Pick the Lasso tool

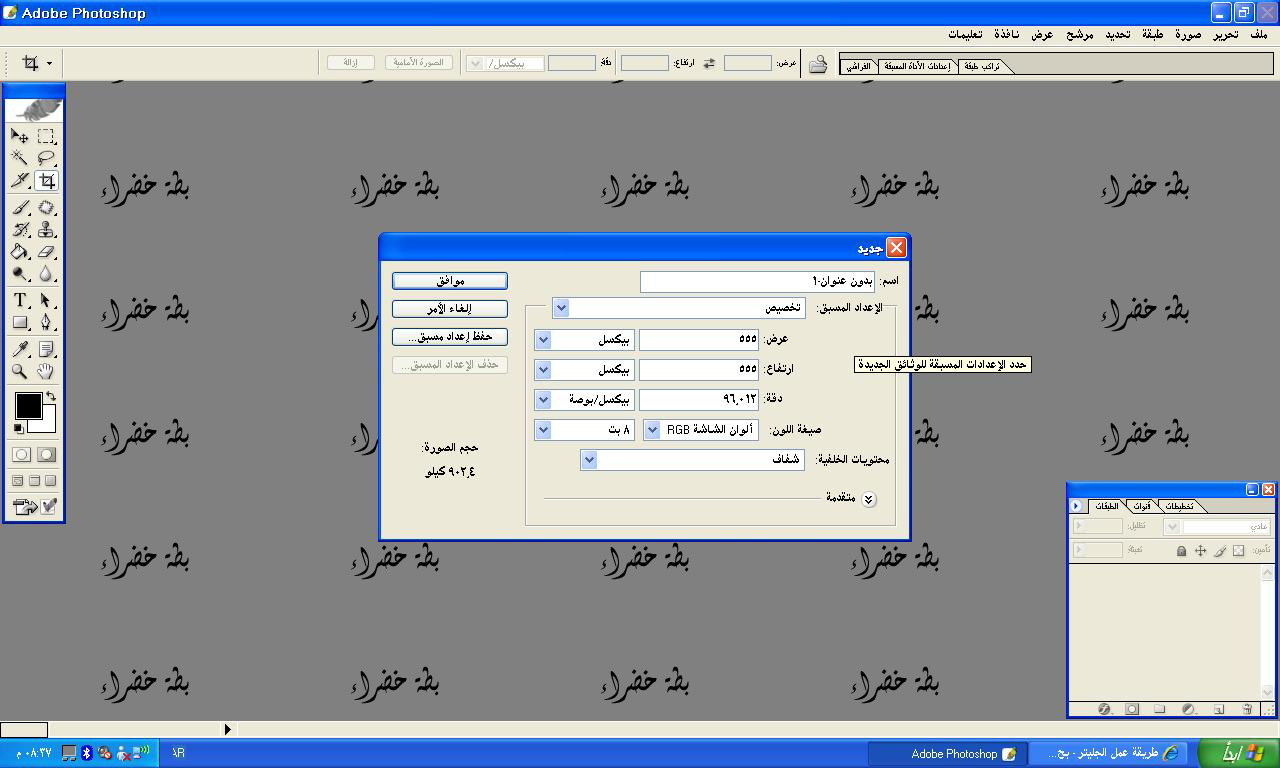46,158
